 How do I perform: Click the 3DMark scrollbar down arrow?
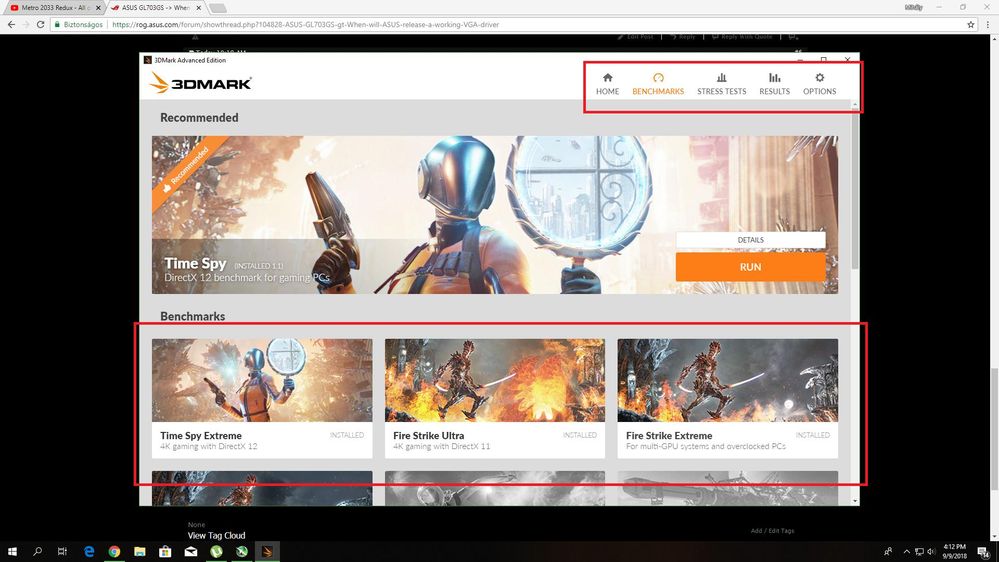(855, 501)
